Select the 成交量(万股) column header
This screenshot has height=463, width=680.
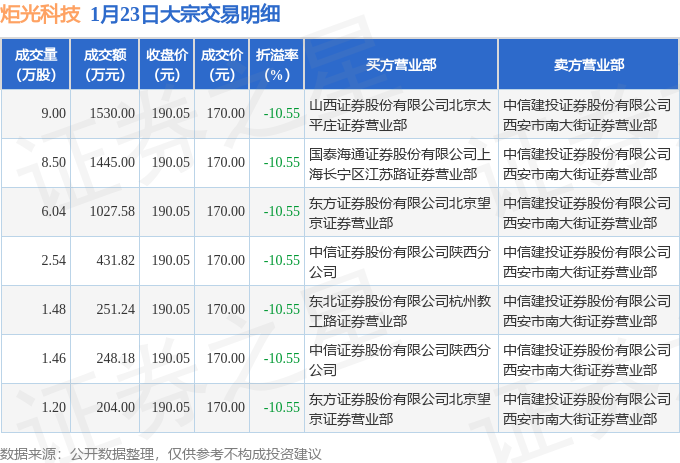(36, 65)
